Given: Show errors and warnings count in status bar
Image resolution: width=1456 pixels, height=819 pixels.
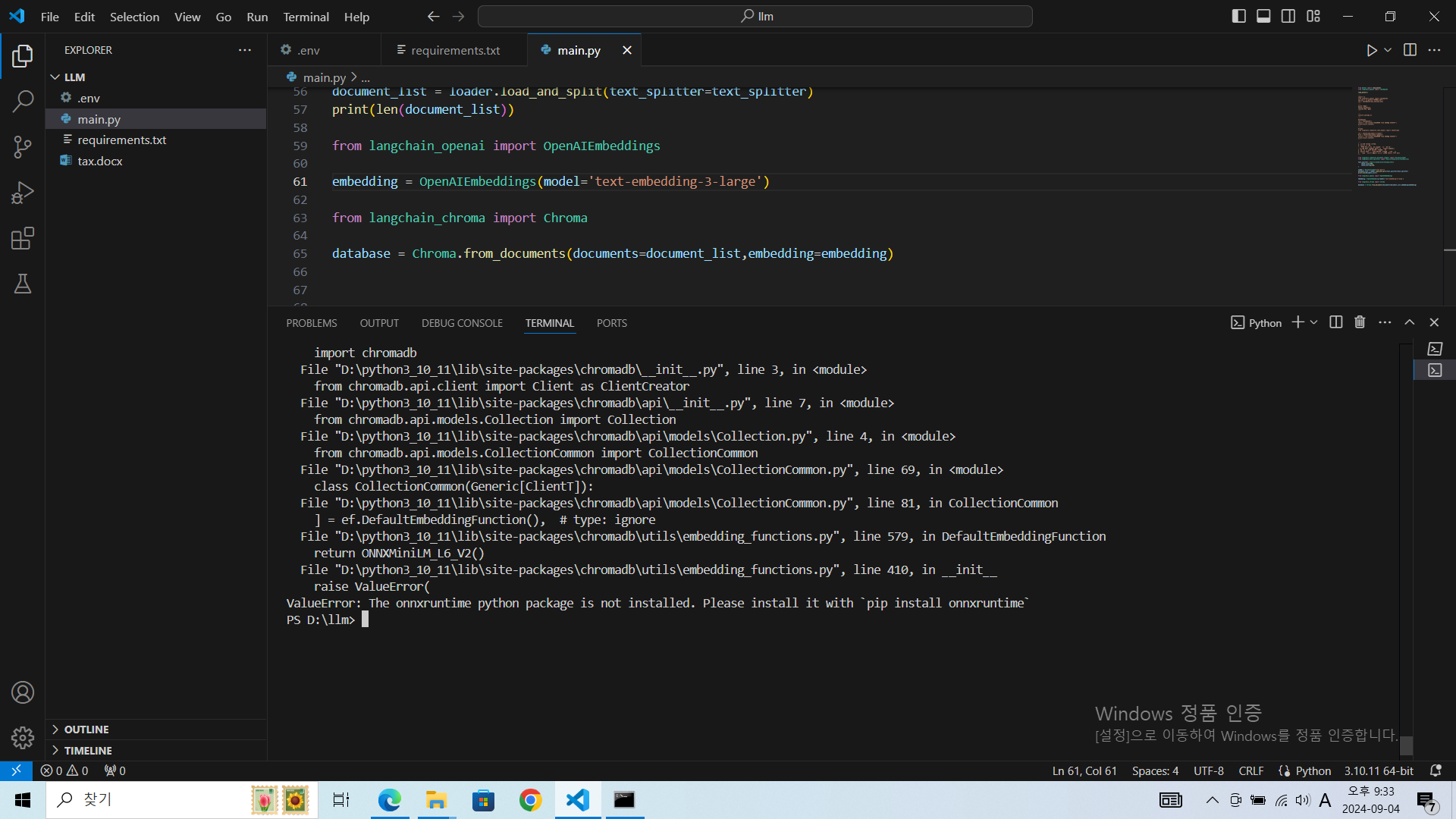Looking at the screenshot, I should 64,770.
